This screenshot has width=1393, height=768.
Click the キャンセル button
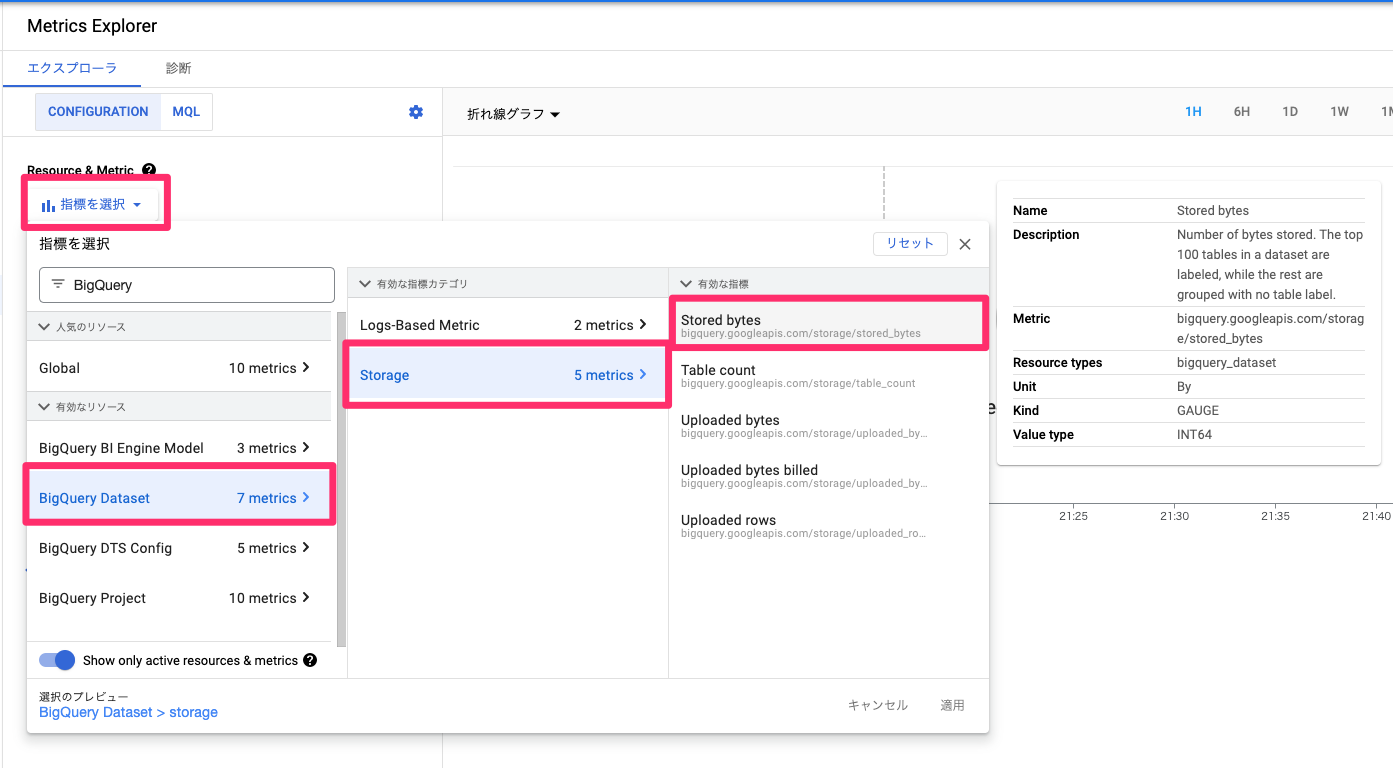click(x=877, y=705)
